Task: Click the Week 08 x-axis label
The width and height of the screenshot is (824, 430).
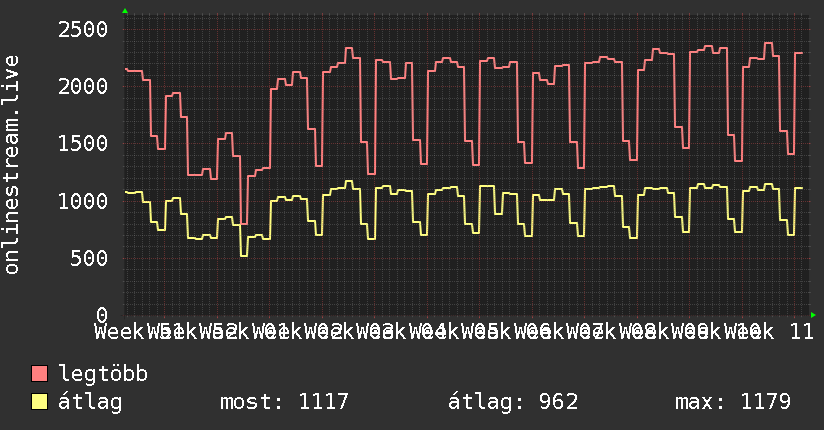Action: [x=611, y=332]
